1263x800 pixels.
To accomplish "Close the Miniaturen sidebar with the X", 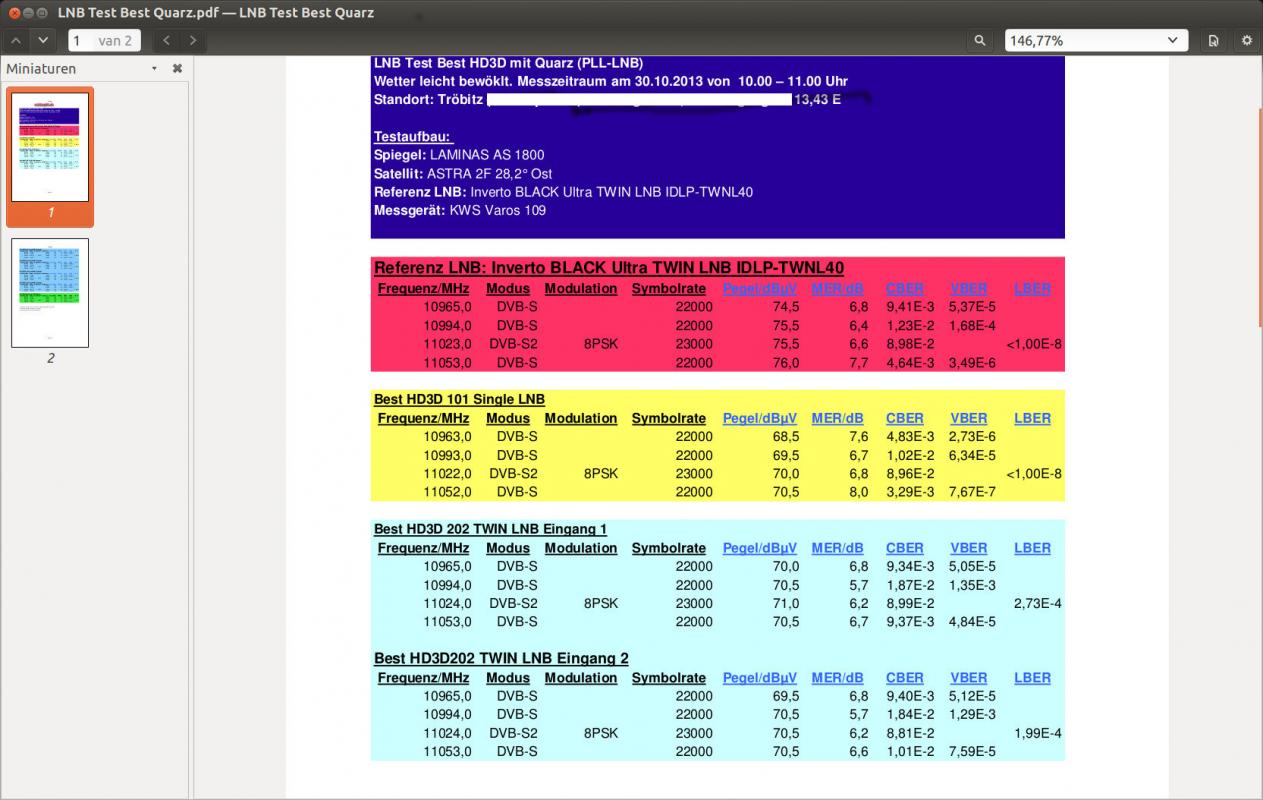I will click(177, 69).
